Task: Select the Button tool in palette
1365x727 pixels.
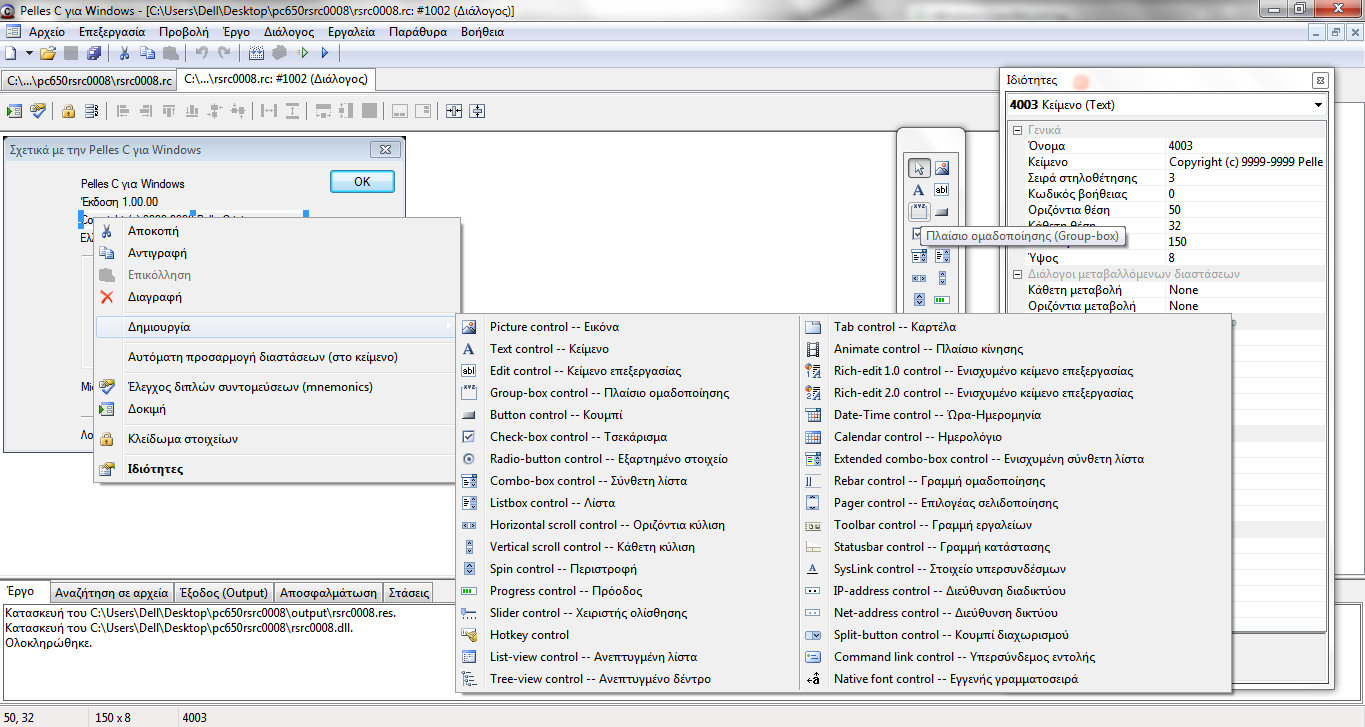Action: pos(942,212)
